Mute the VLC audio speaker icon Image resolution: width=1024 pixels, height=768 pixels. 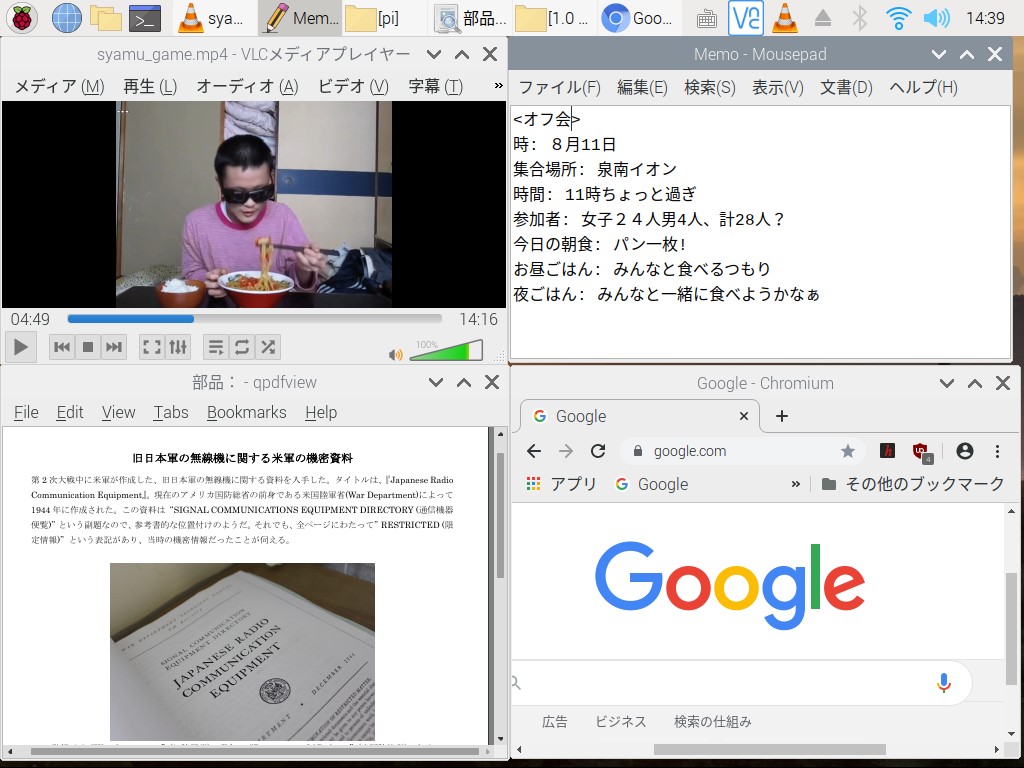click(396, 355)
